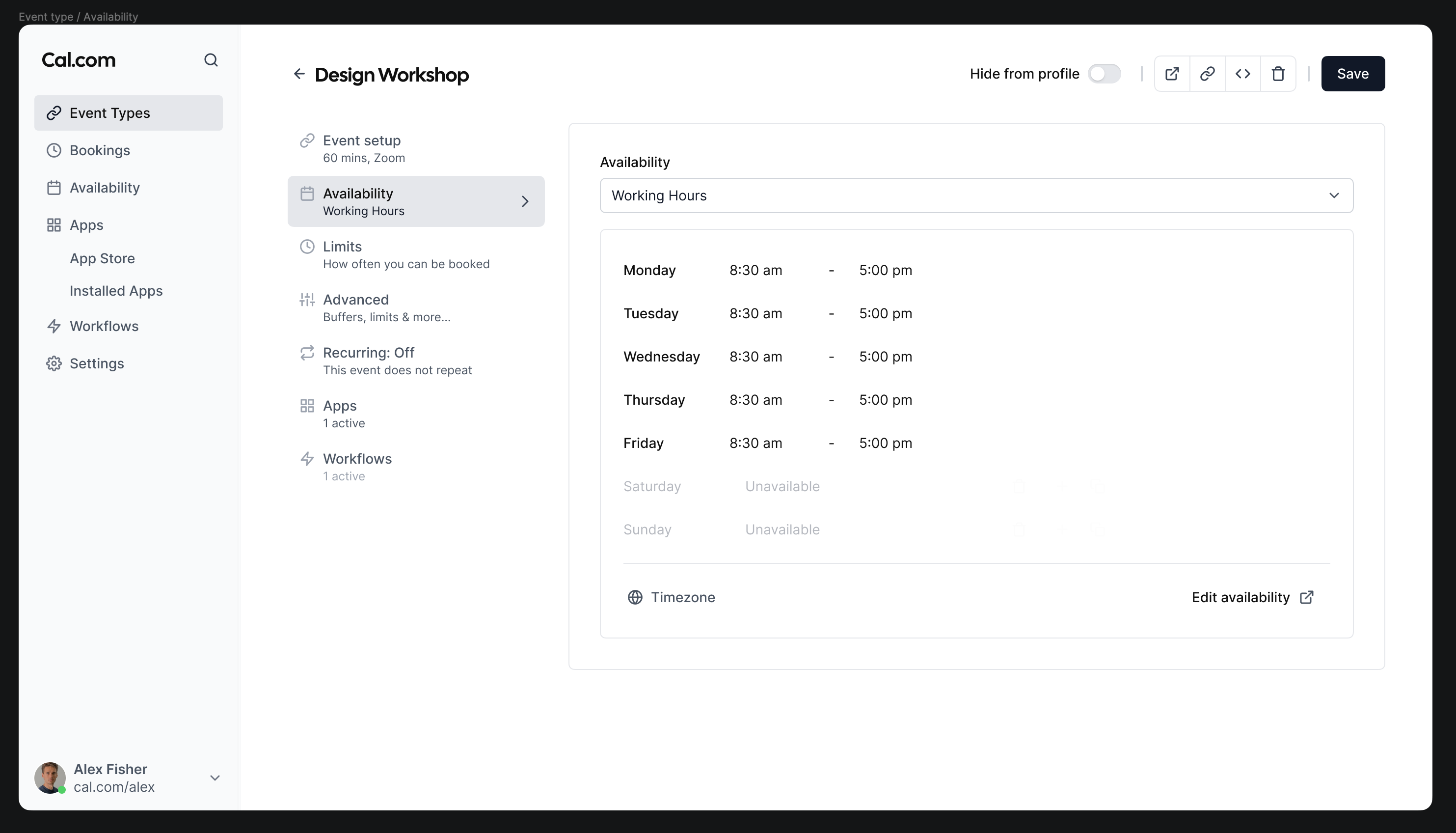Delete event with trash icon

coord(1278,74)
